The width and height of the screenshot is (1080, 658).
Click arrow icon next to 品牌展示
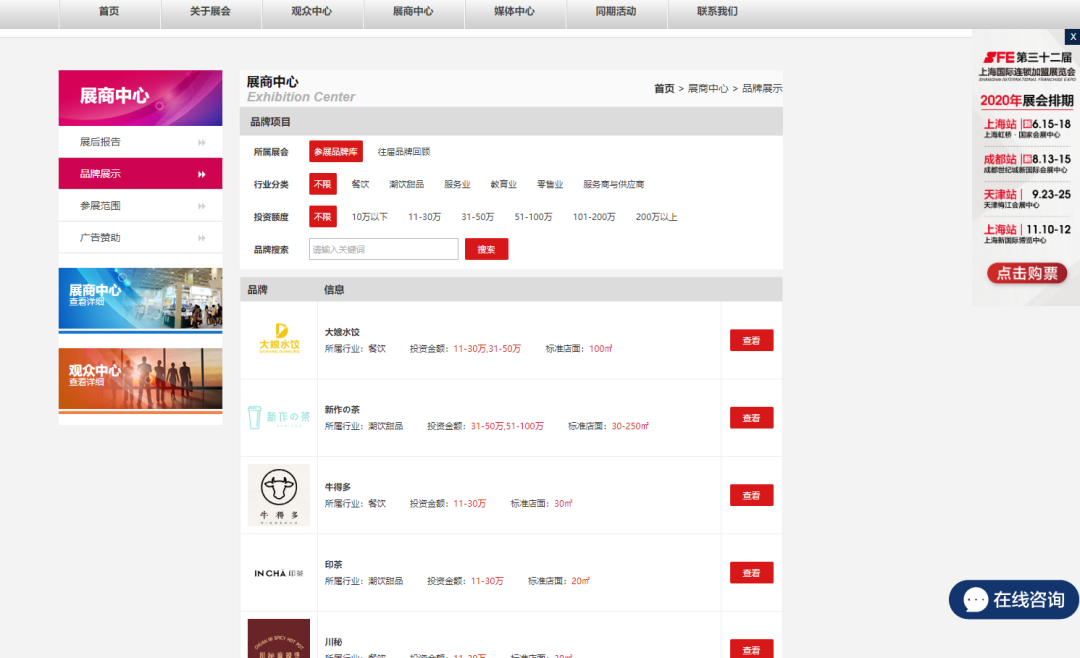click(202, 174)
